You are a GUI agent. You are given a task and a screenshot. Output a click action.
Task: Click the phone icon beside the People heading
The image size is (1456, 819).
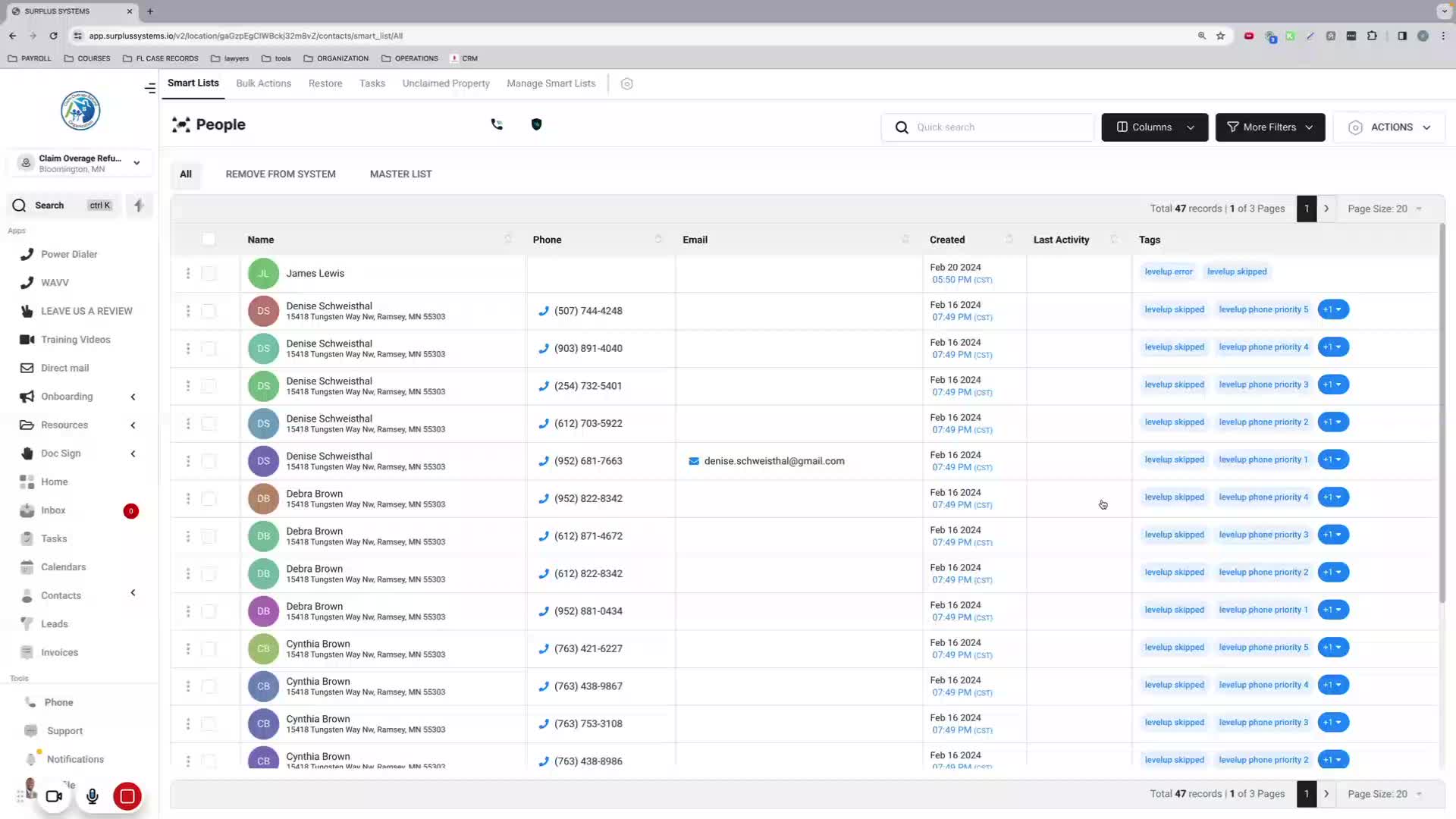497,124
